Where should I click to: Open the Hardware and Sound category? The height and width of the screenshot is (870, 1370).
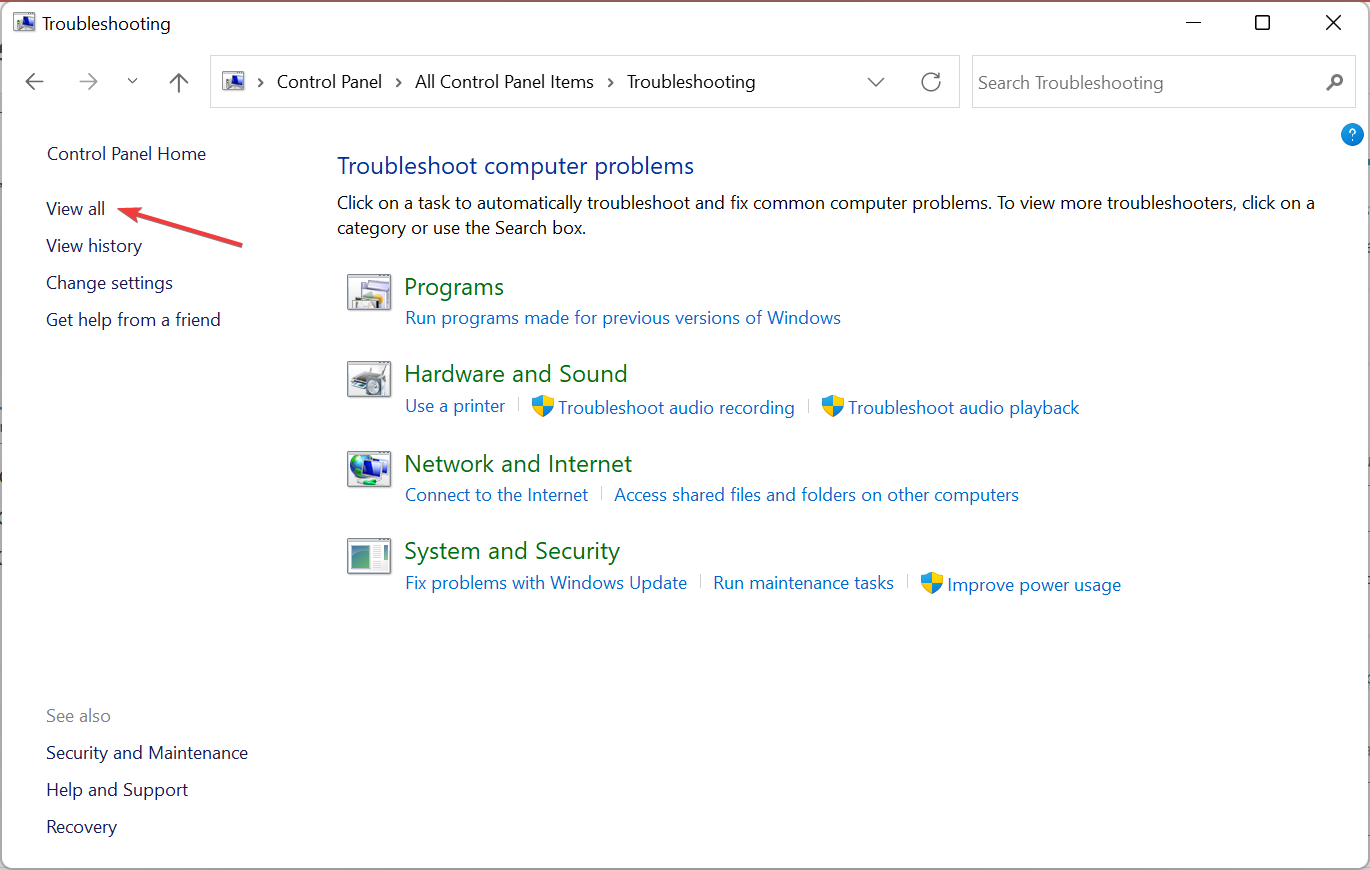point(516,374)
